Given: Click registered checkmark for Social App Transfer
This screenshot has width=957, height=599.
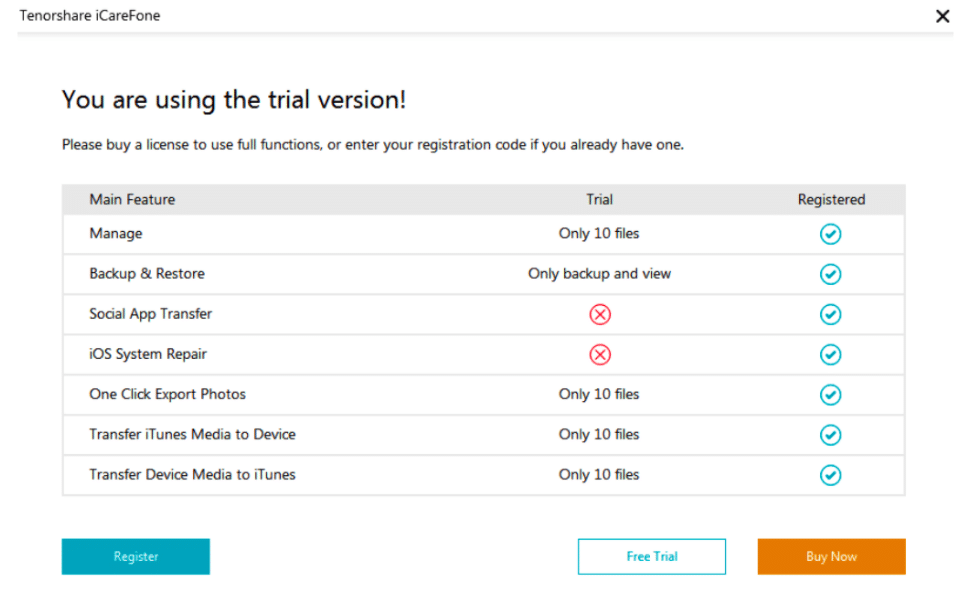Looking at the screenshot, I should 830,314.
